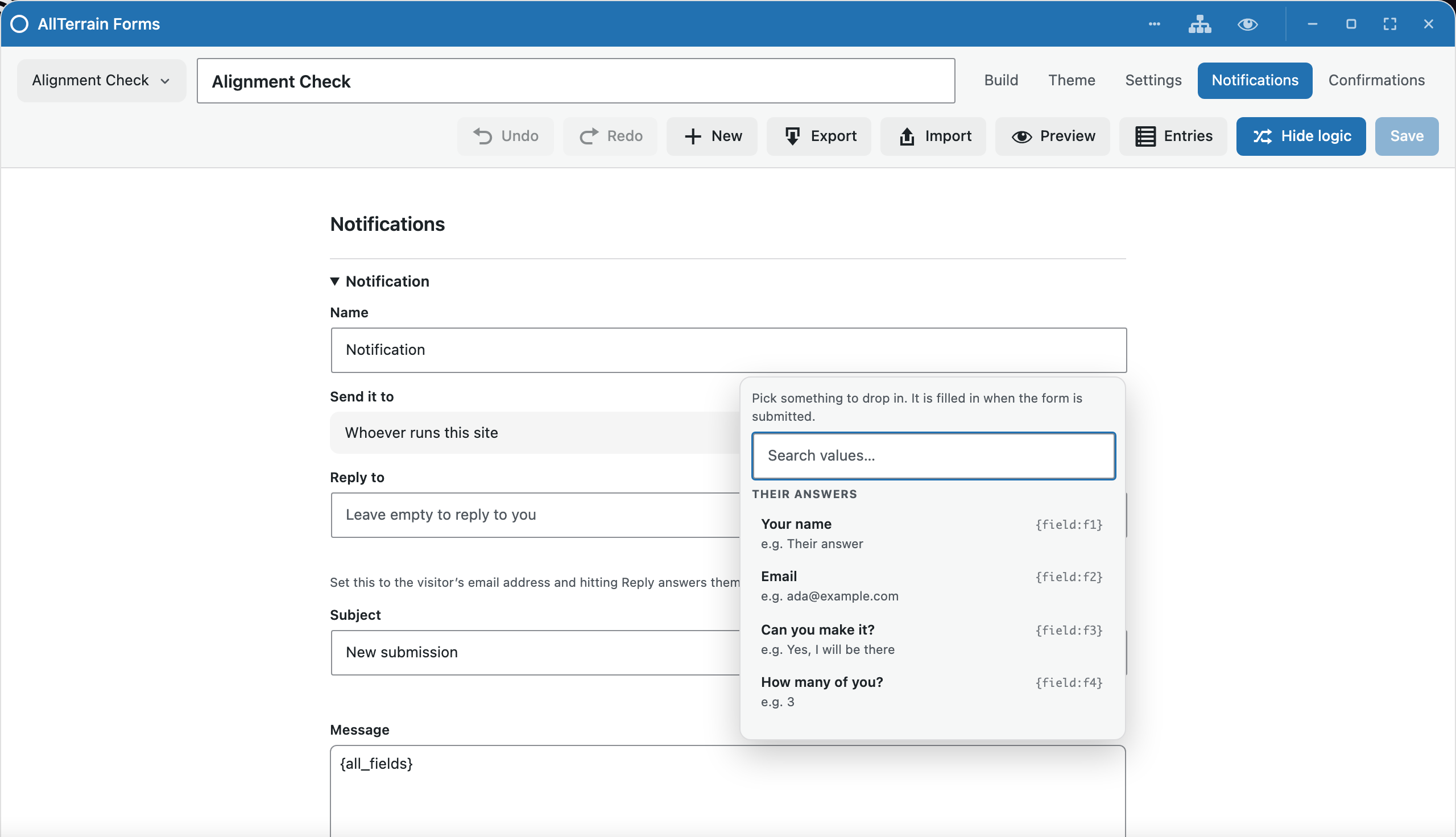
Task: Click the AllTerrain Forms circle logo icon
Action: (x=19, y=24)
